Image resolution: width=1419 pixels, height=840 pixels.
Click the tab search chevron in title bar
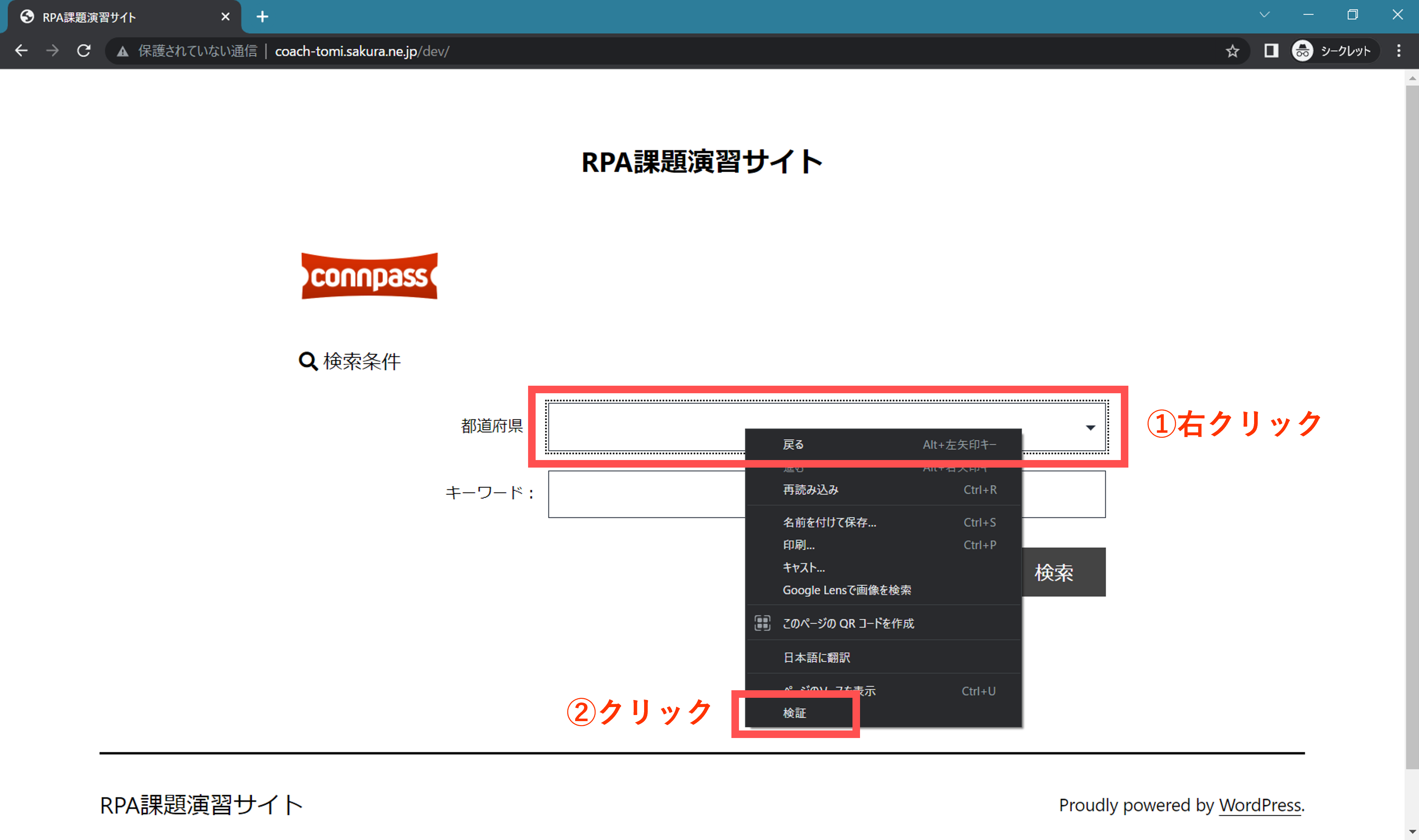click(1265, 15)
